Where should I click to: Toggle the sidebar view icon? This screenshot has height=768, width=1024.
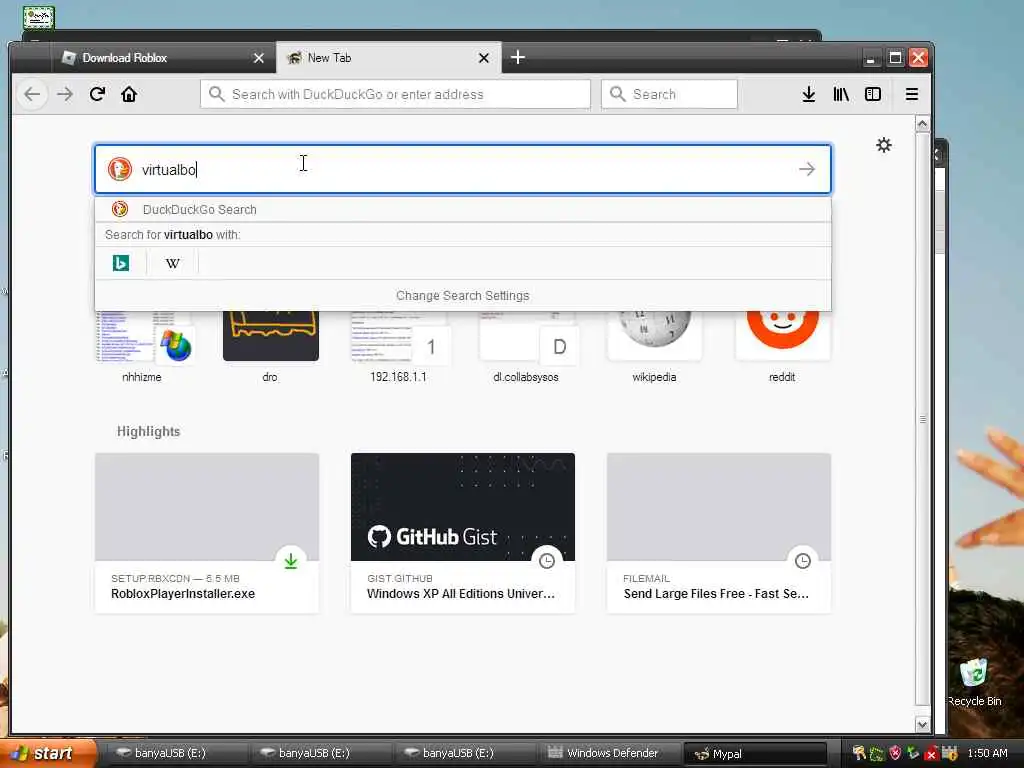pyautogui.click(x=873, y=94)
